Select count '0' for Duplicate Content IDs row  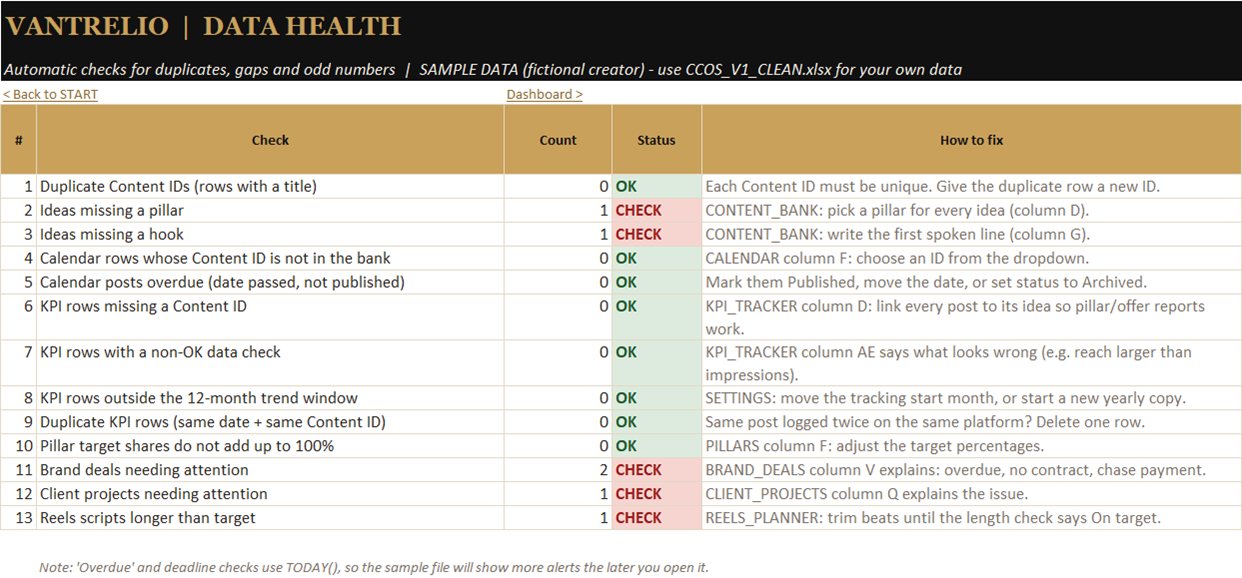558,186
